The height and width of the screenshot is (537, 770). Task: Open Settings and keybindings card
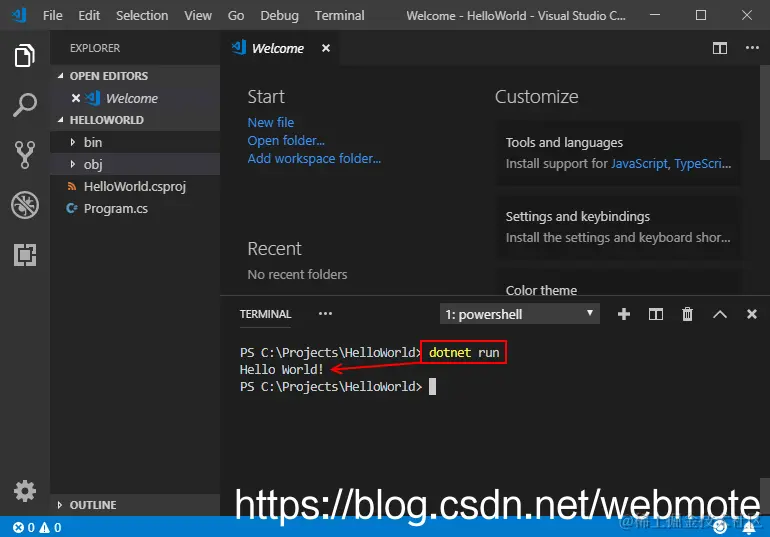[618, 227]
